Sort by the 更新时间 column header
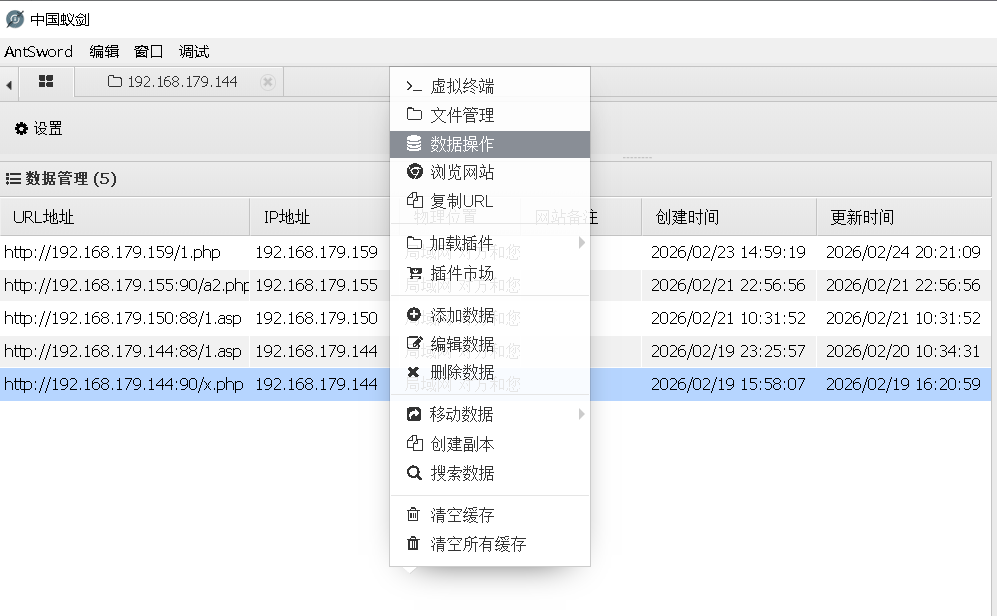The width and height of the screenshot is (997, 616). tap(904, 217)
